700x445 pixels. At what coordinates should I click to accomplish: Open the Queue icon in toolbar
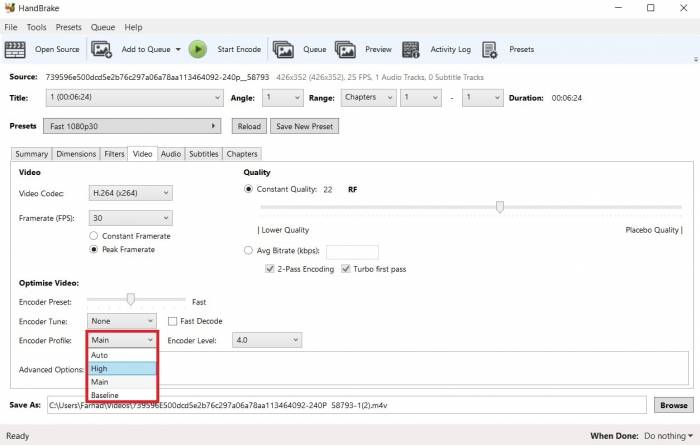pos(284,49)
